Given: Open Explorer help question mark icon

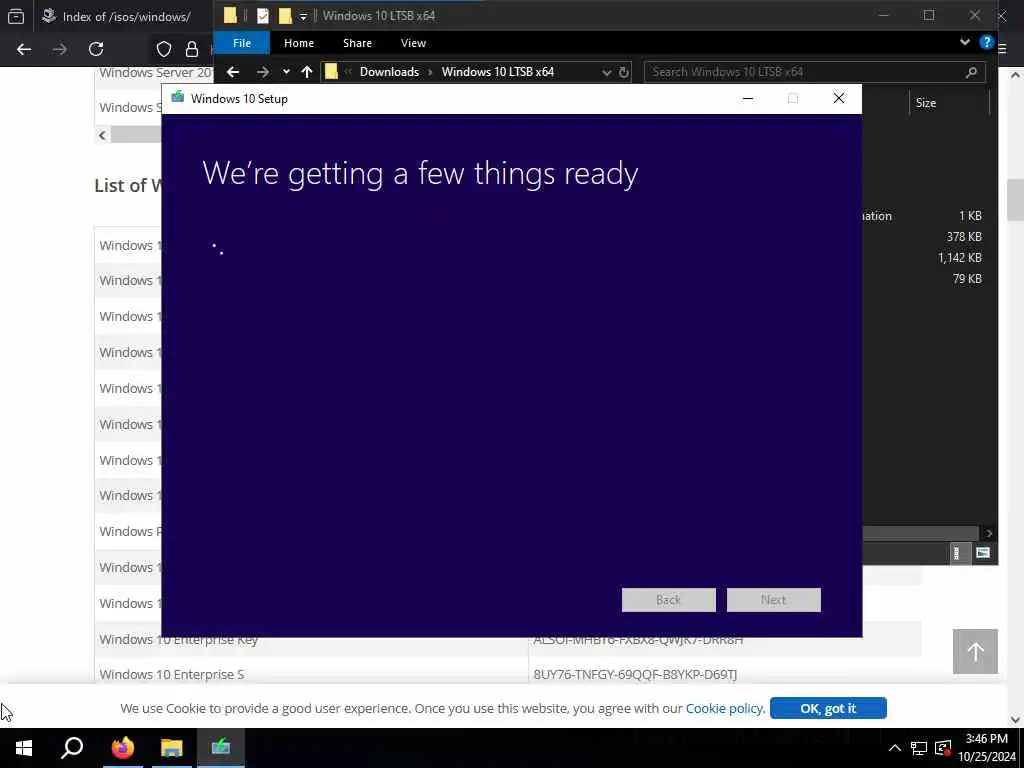Looking at the screenshot, I should 986,42.
